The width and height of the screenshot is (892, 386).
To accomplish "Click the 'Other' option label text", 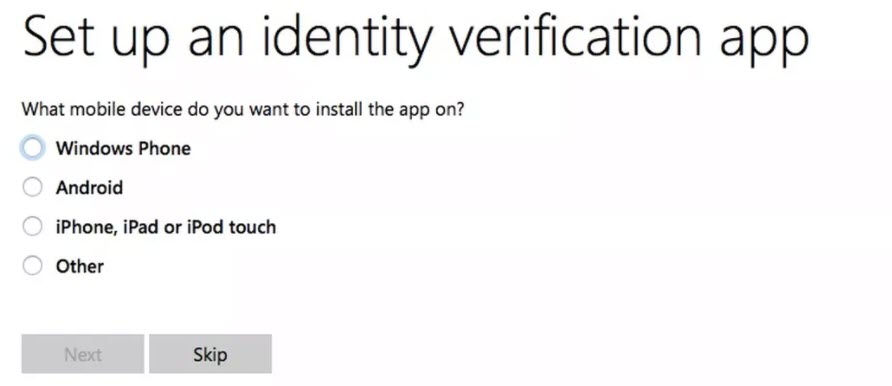I will point(80,266).
